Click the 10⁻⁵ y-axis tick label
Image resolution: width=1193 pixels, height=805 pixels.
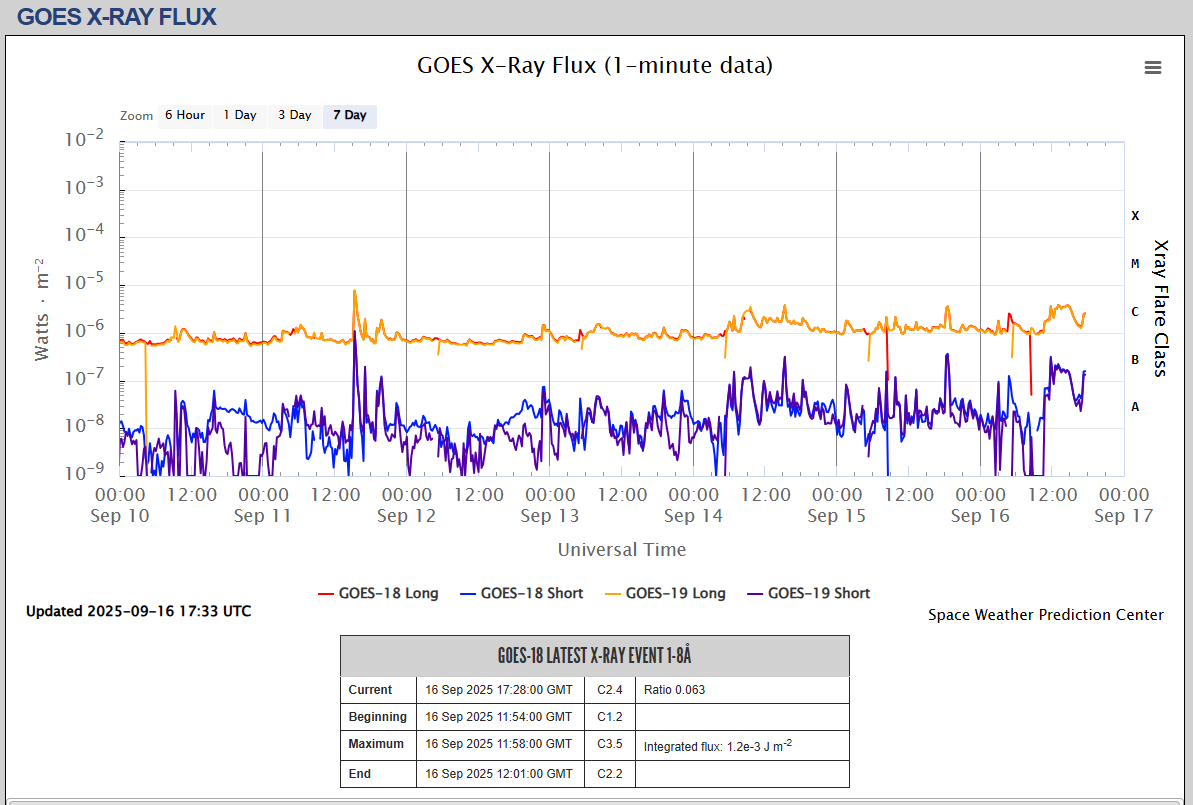point(84,282)
